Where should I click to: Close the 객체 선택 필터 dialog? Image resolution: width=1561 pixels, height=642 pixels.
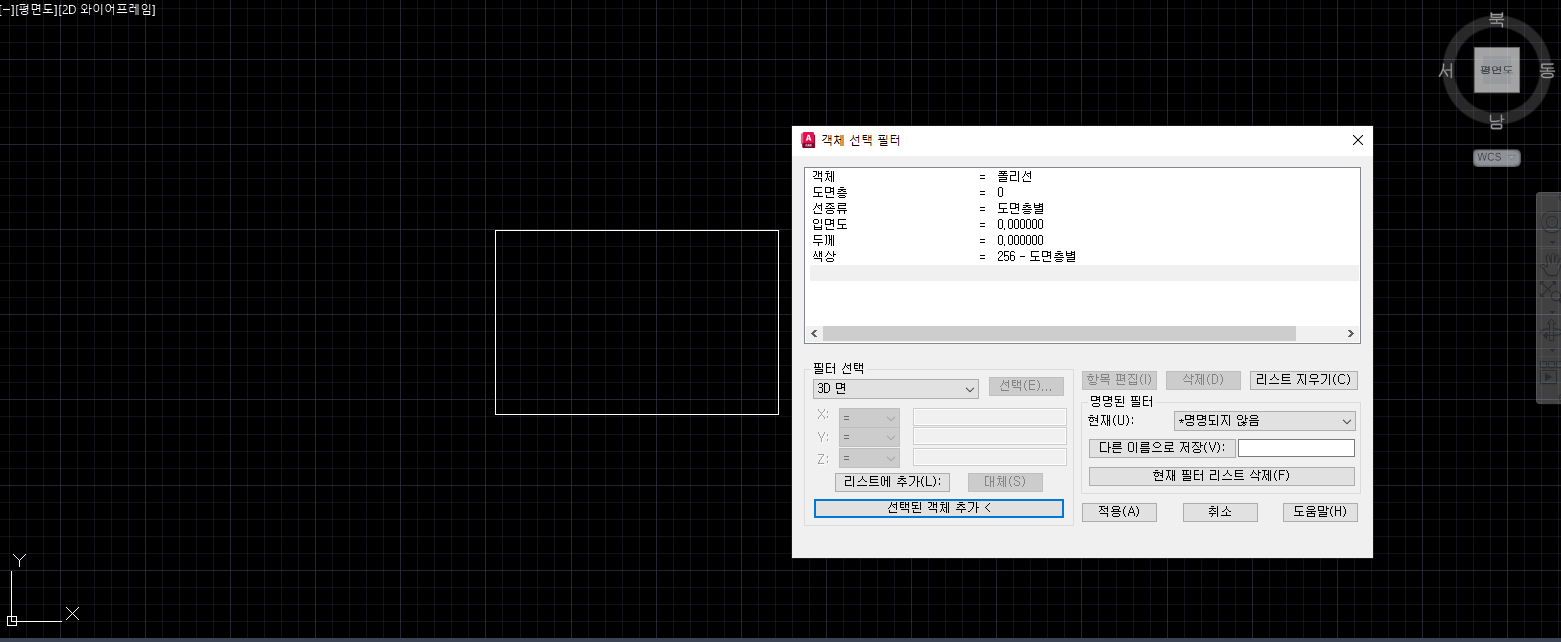point(1357,140)
